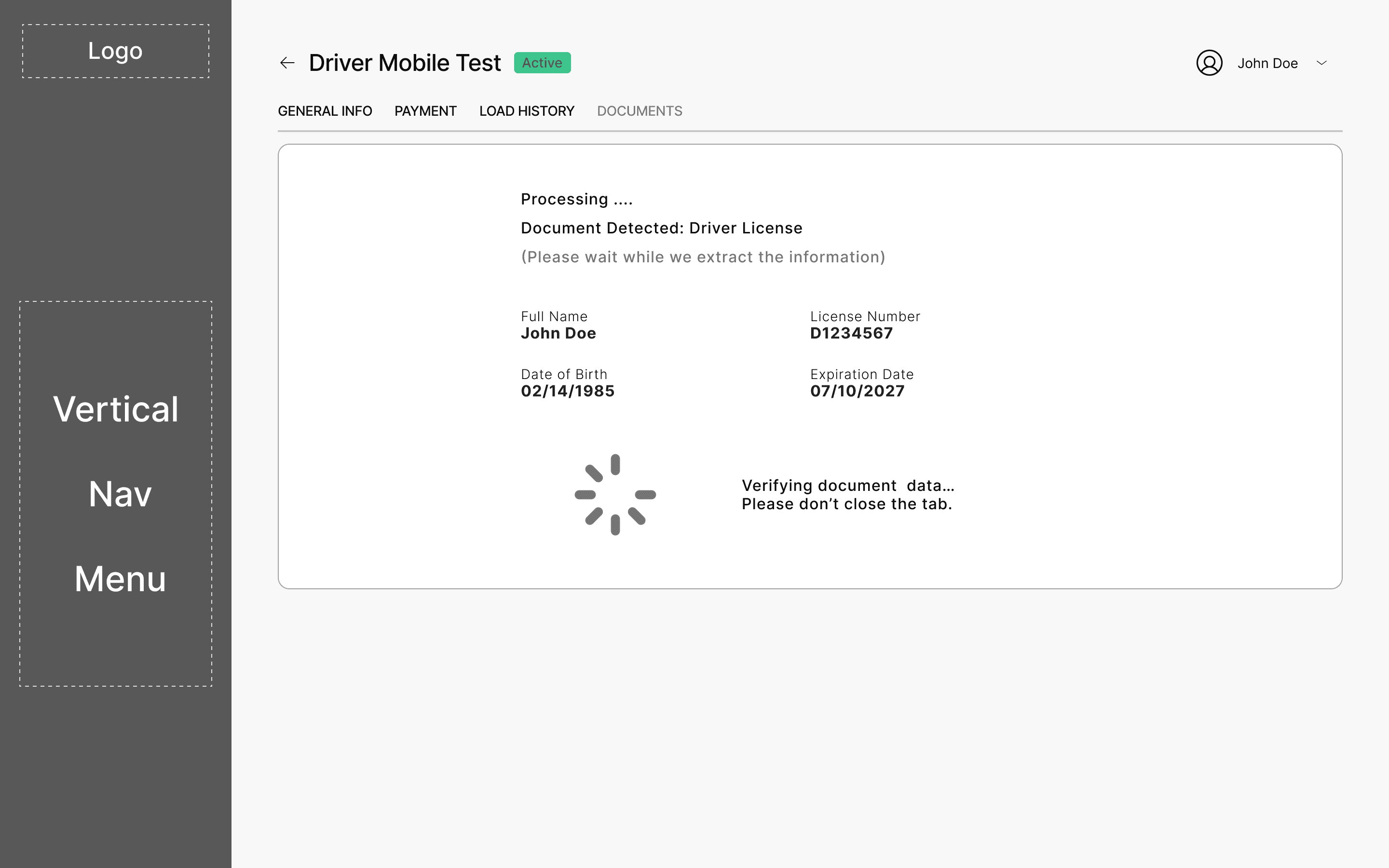
Task: Switch to the General Info tab
Action: point(325,111)
